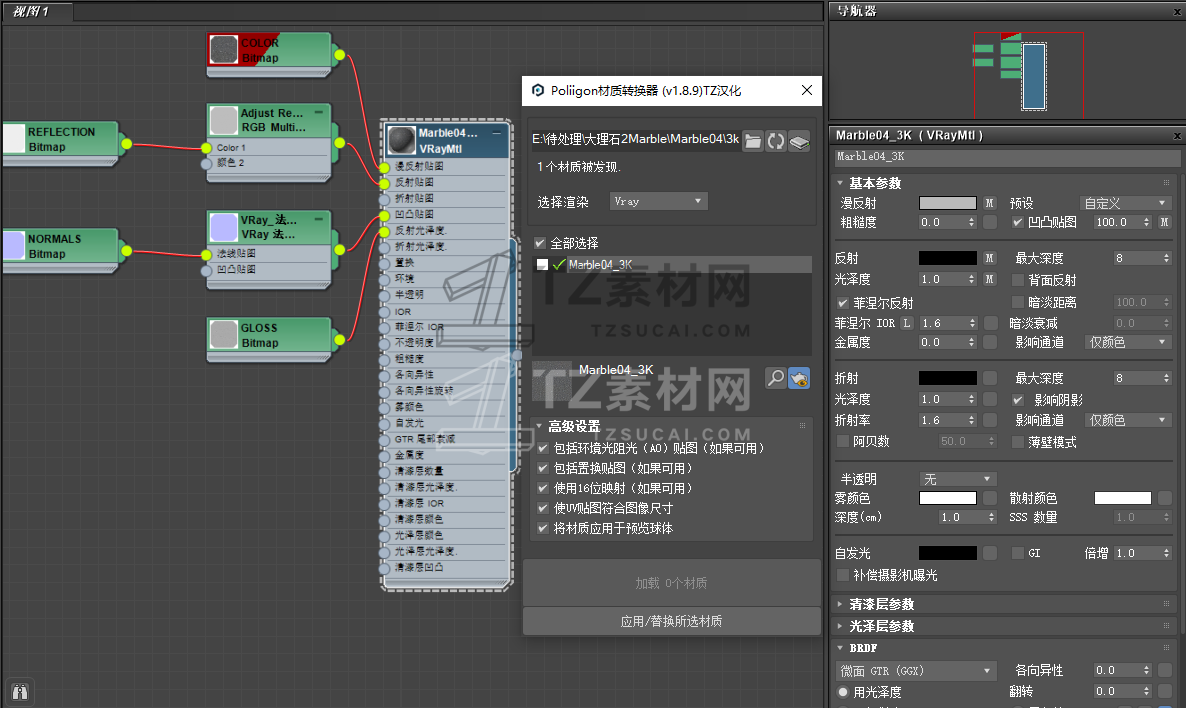
Task: Click the 应用/替换所选材质 button
Action: click(x=671, y=621)
